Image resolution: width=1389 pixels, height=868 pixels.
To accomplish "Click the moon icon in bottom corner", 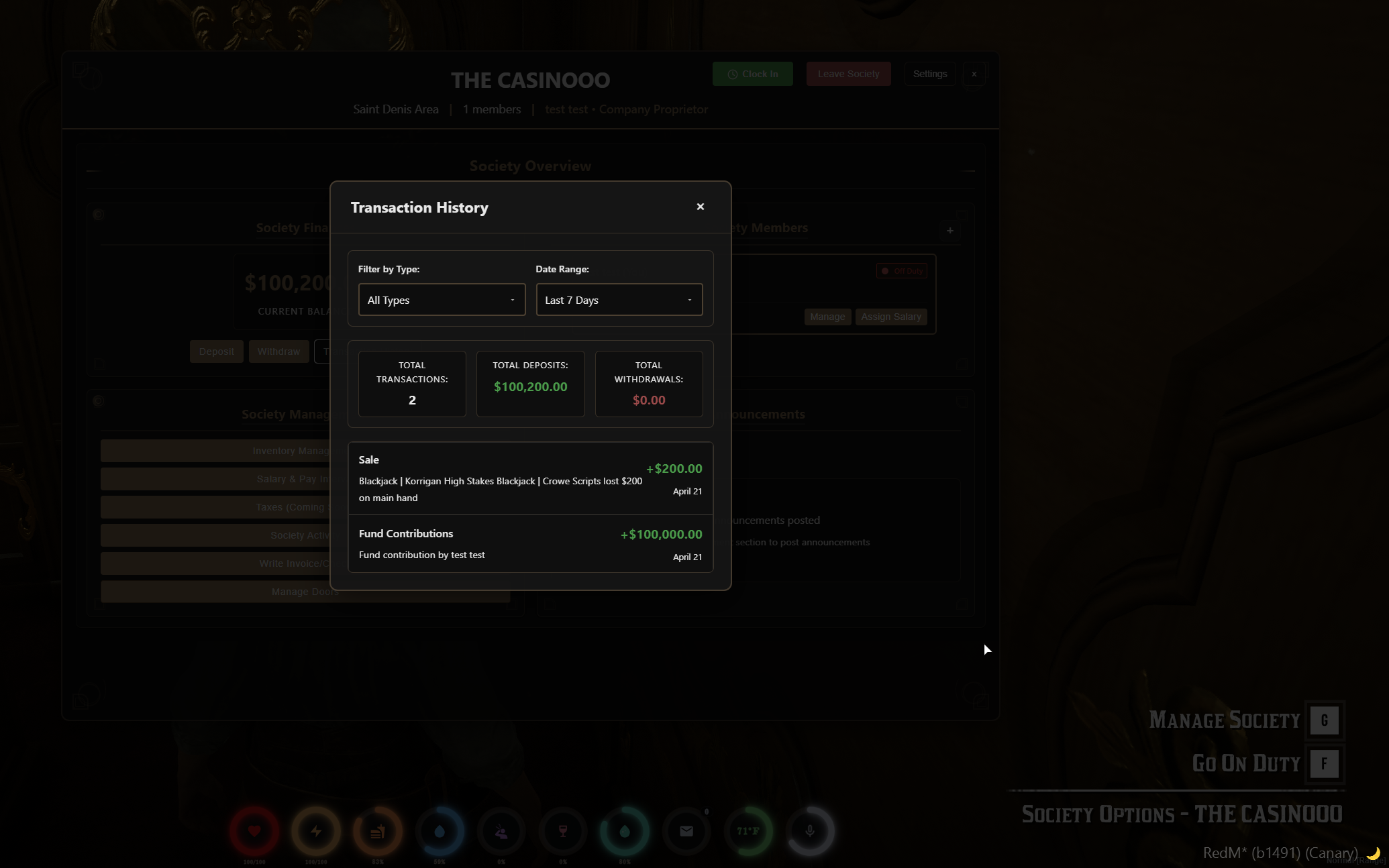I will point(1374,853).
